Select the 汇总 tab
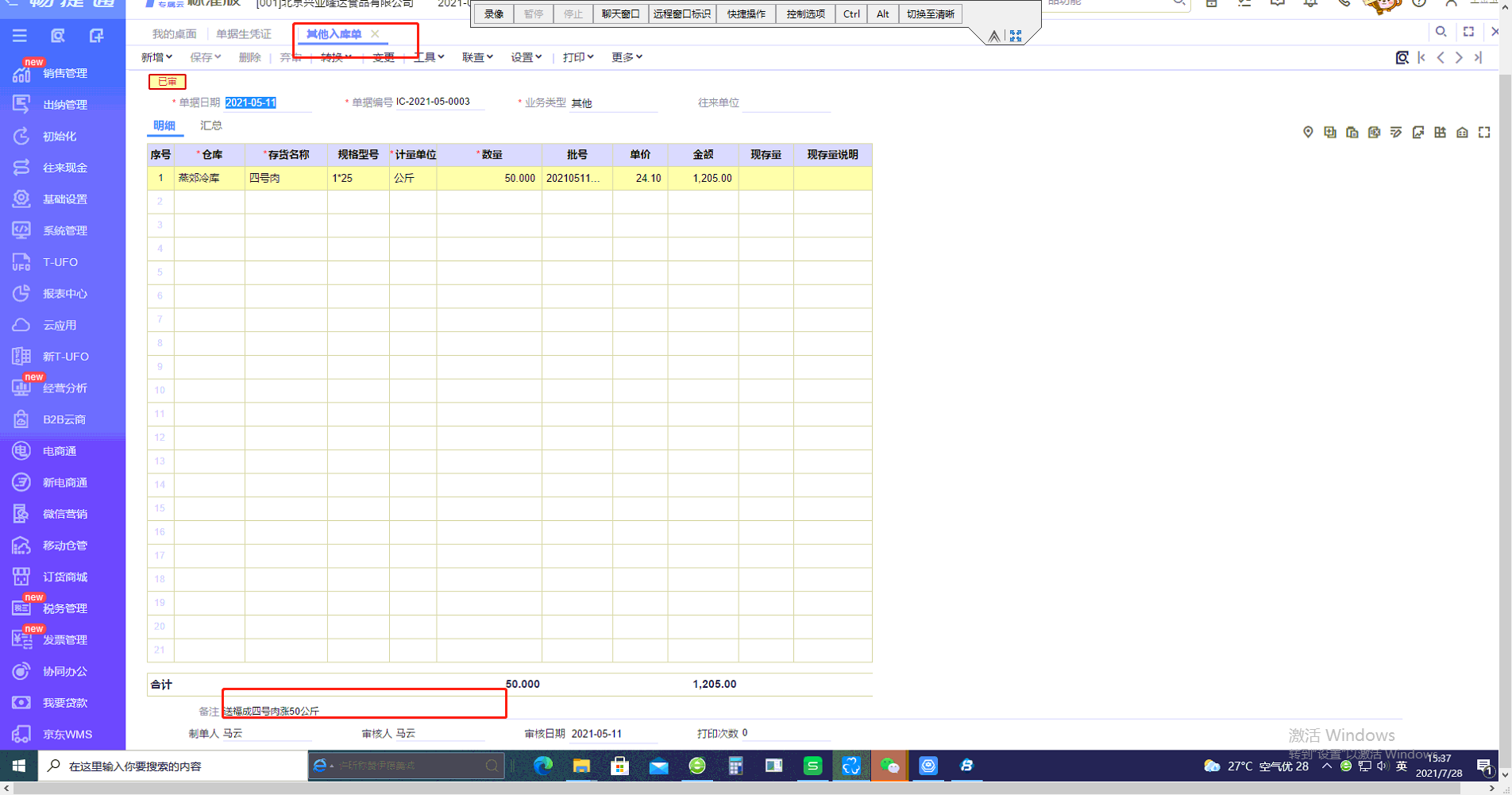Image resolution: width=1512 pixels, height=795 pixels. point(211,125)
